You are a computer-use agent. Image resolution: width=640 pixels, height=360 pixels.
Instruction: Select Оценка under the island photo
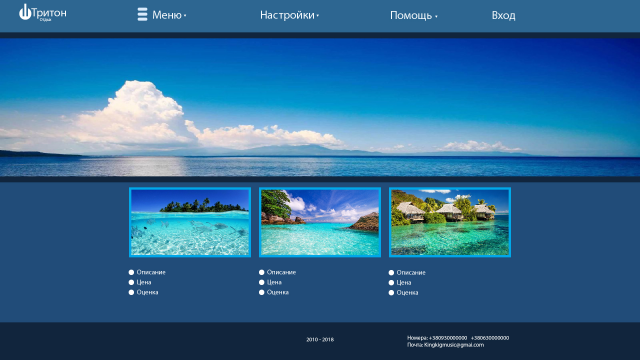click(143, 292)
